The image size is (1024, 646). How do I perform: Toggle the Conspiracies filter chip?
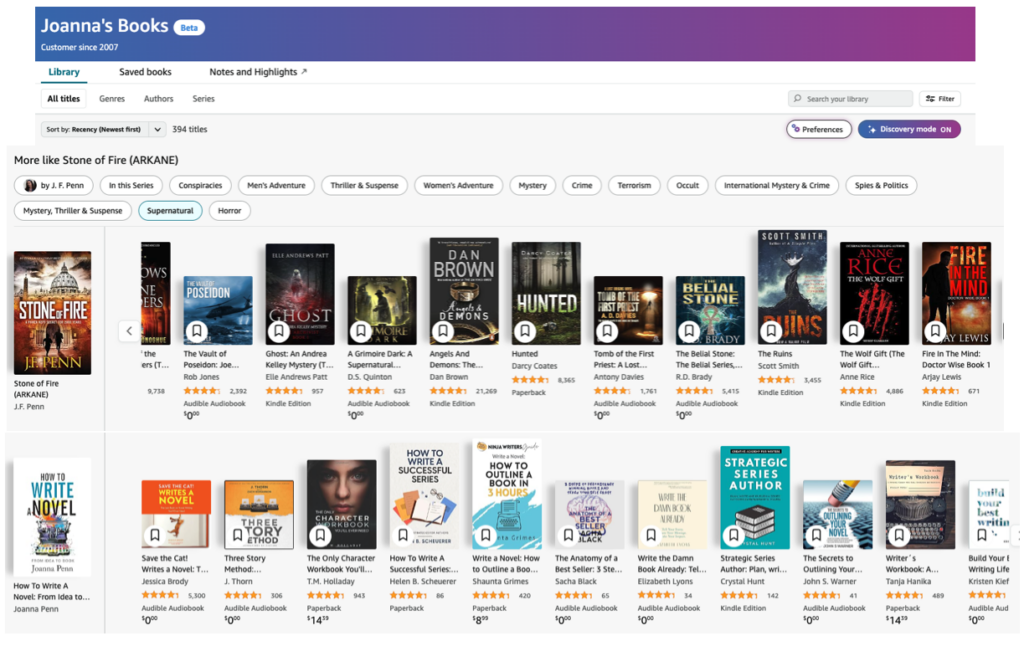(200, 186)
